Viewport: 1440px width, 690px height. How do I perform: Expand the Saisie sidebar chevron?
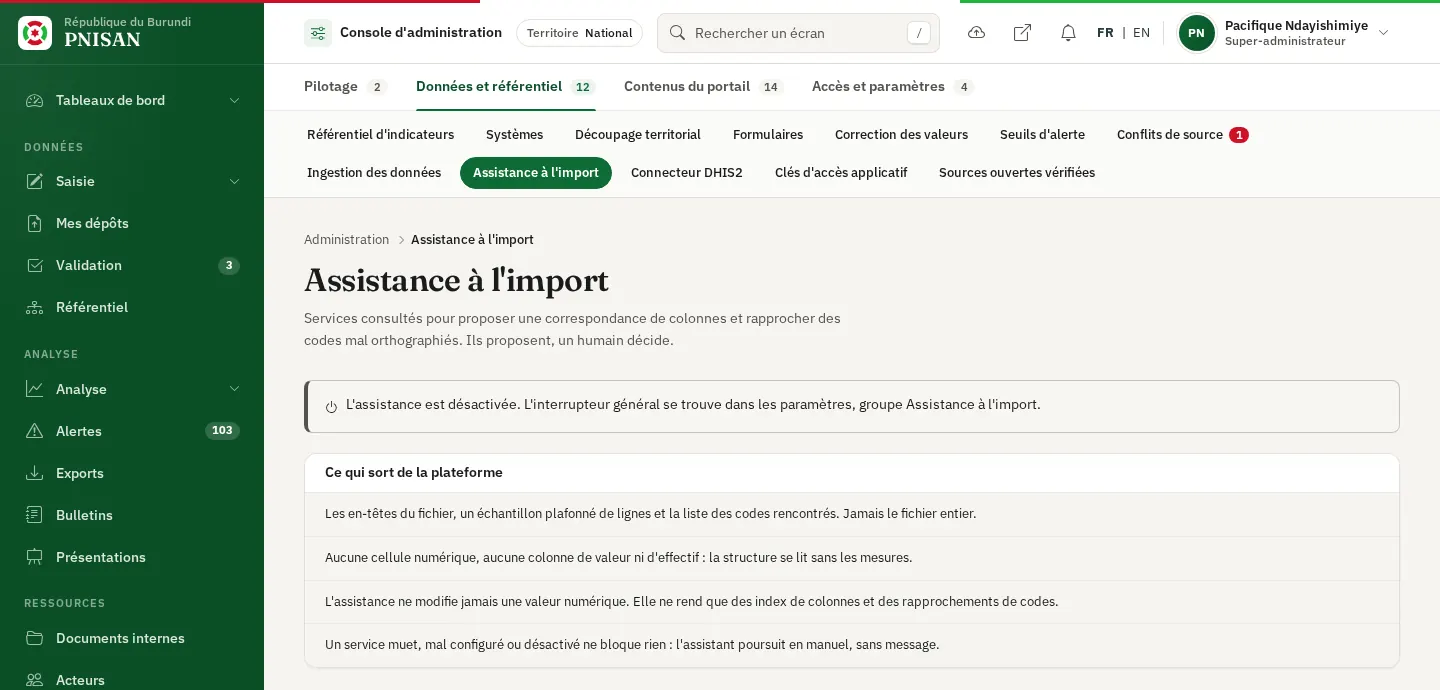point(234,181)
